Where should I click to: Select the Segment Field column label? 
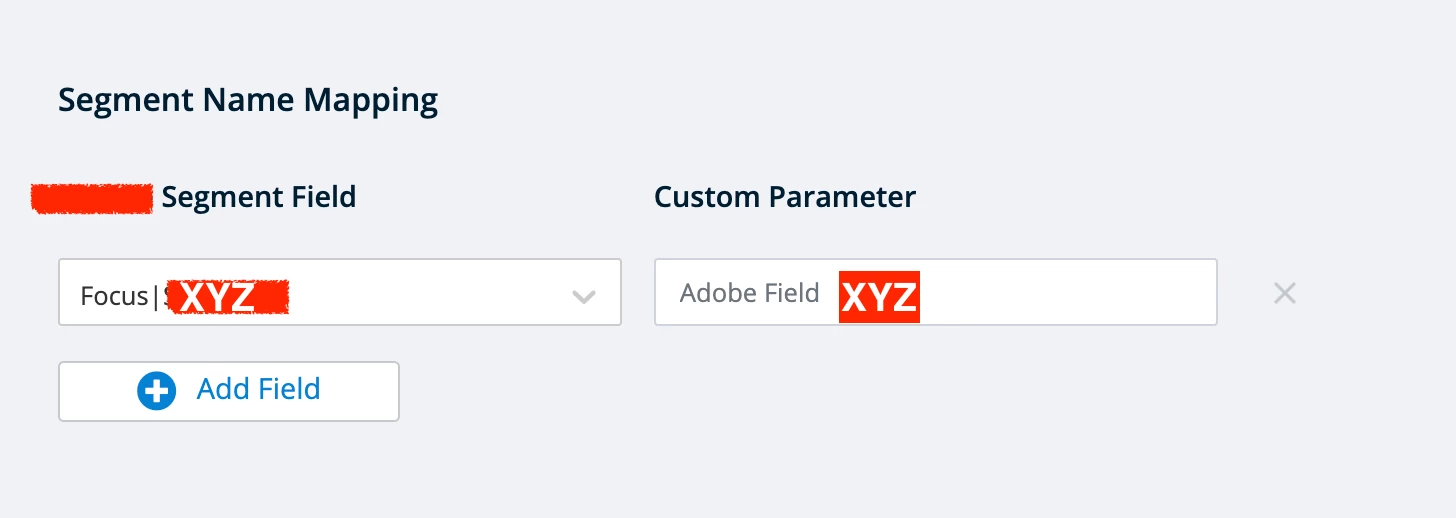pyautogui.click(x=258, y=197)
